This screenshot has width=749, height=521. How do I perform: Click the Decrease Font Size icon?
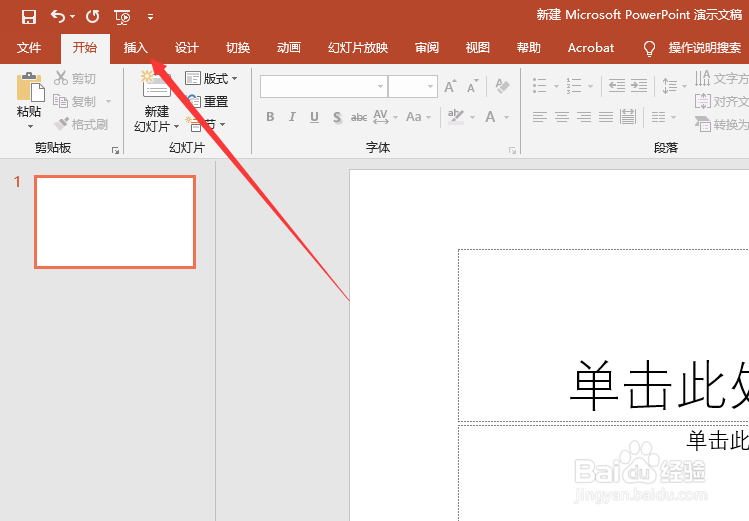point(473,86)
